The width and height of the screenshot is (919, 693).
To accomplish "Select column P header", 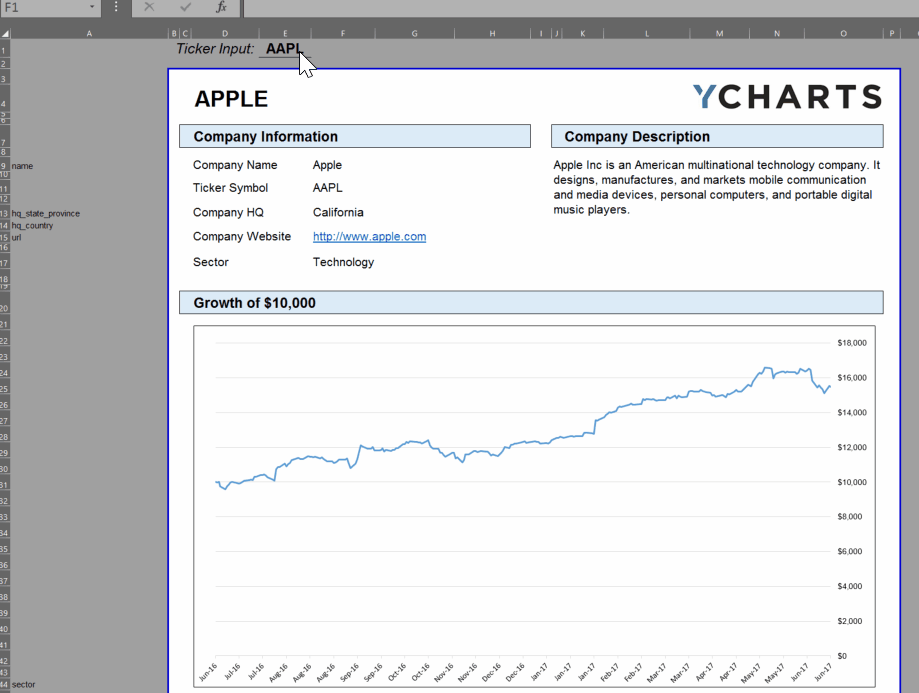I will point(891,33).
